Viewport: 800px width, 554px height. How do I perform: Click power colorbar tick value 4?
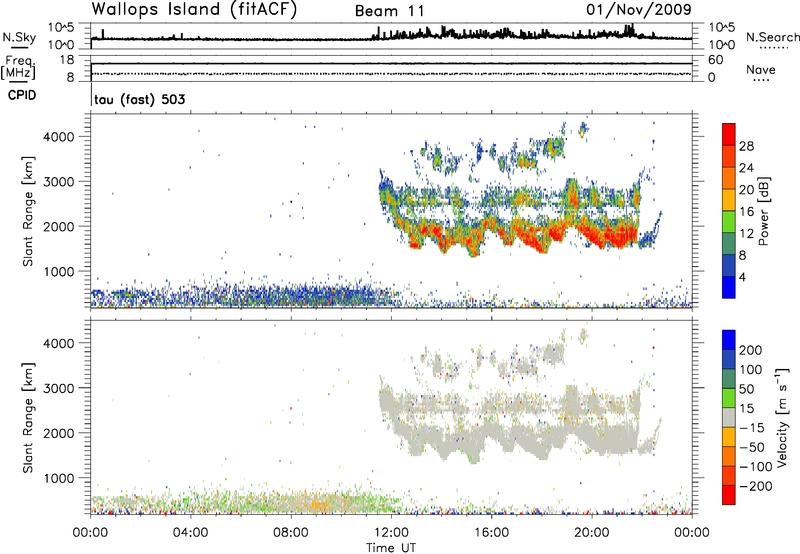(x=742, y=277)
